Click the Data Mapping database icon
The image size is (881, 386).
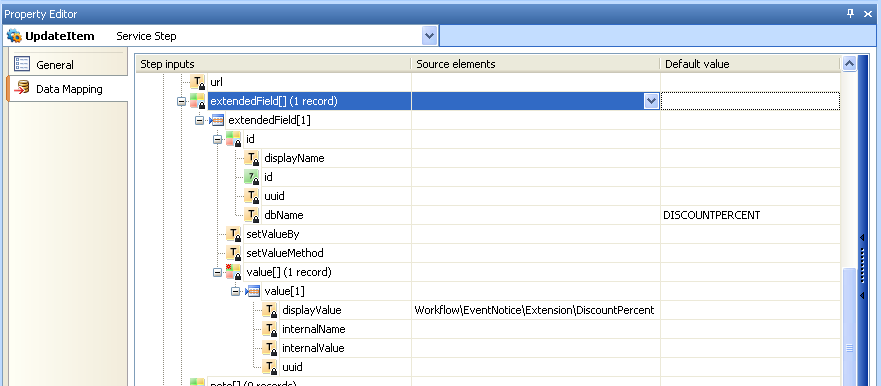[x=22, y=89]
